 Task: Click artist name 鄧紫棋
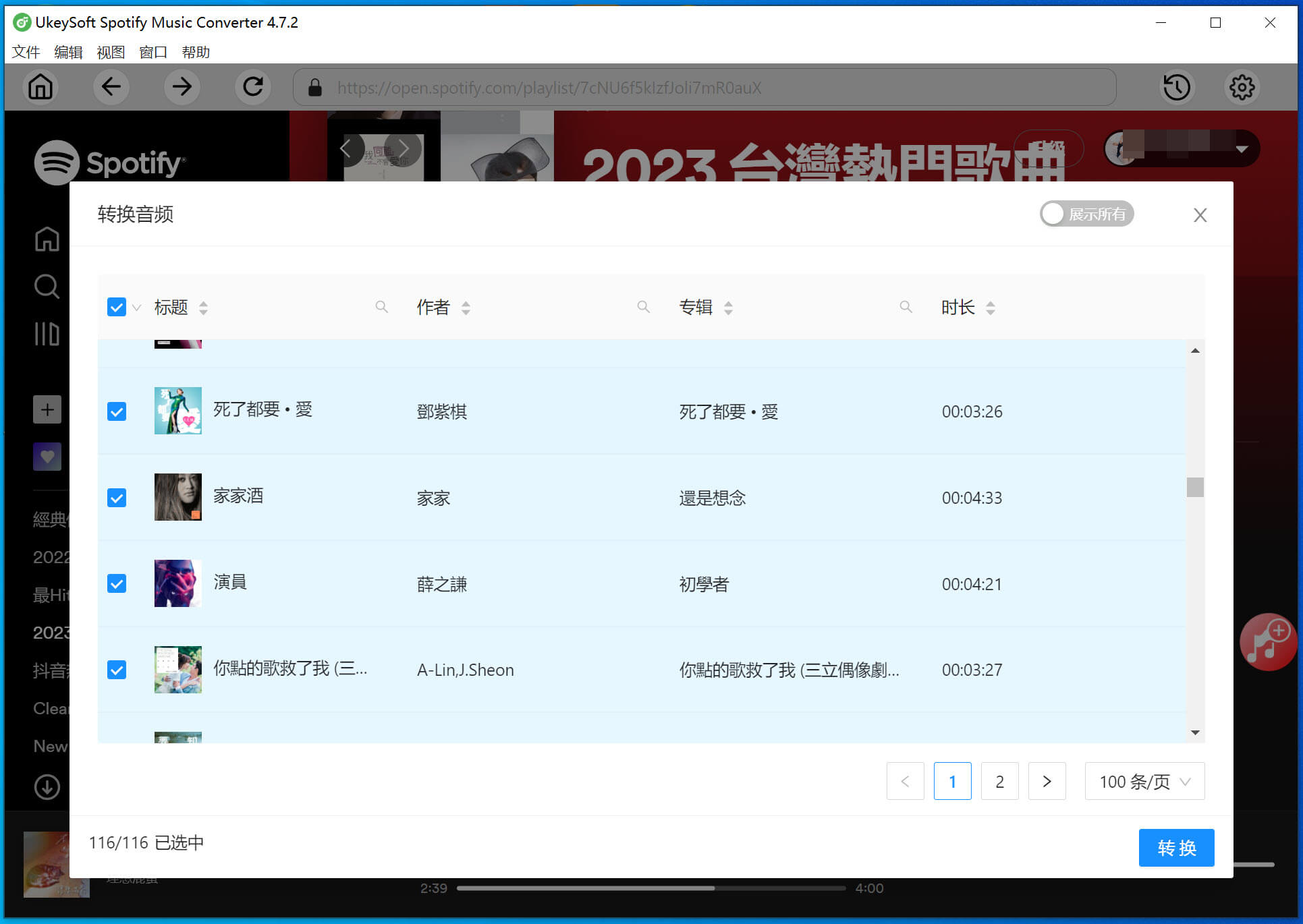coord(442,411)
